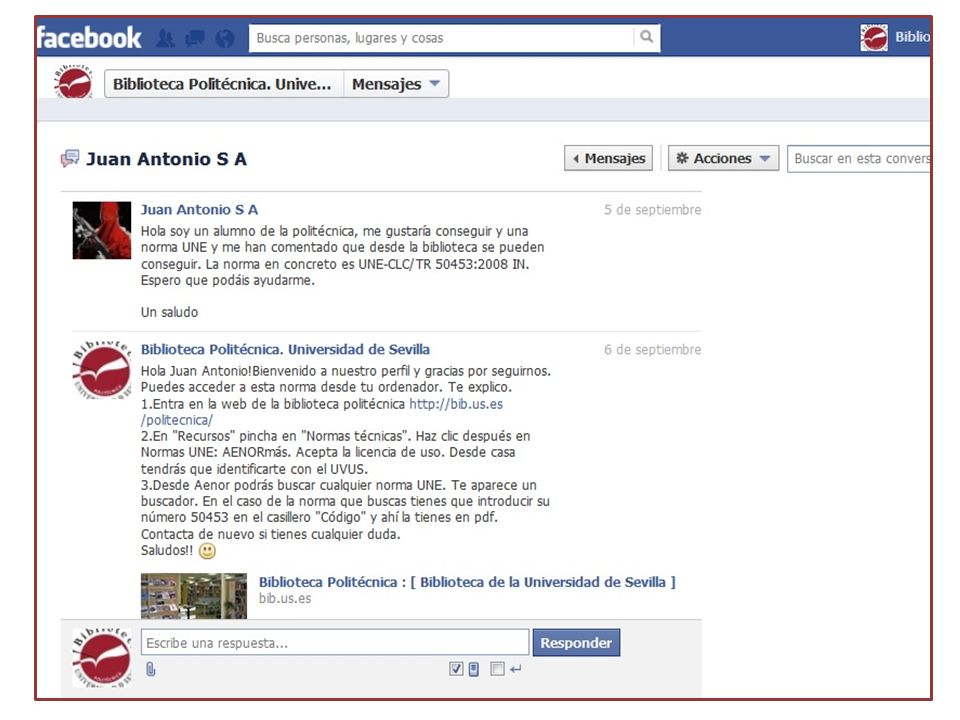960x720 pixels.
Task: Focus the Buscar en esta conversación field
Action: tap(858, 159)
